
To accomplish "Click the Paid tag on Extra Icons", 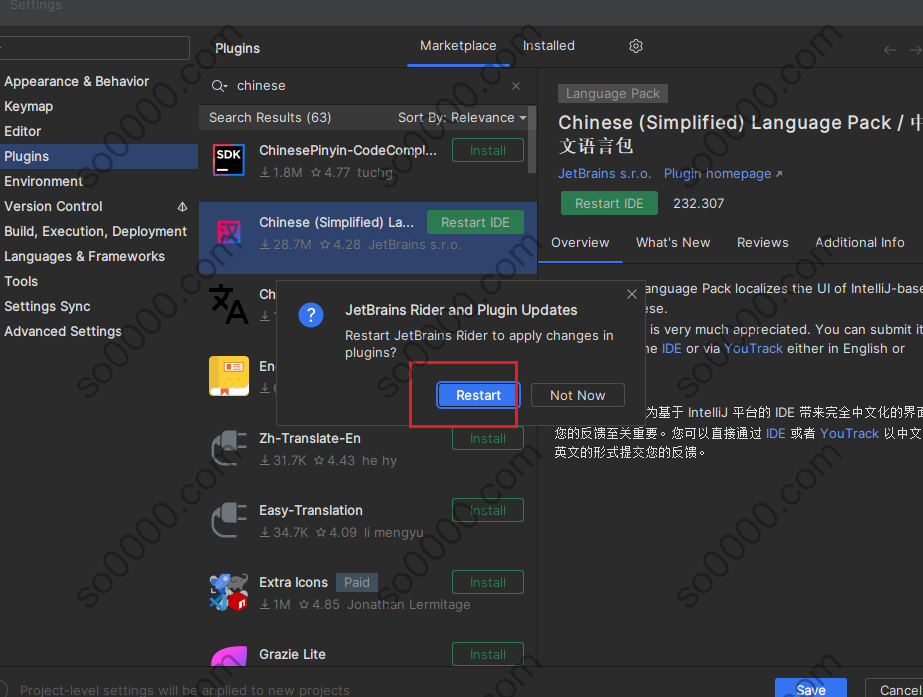I will tap(357, 582).
